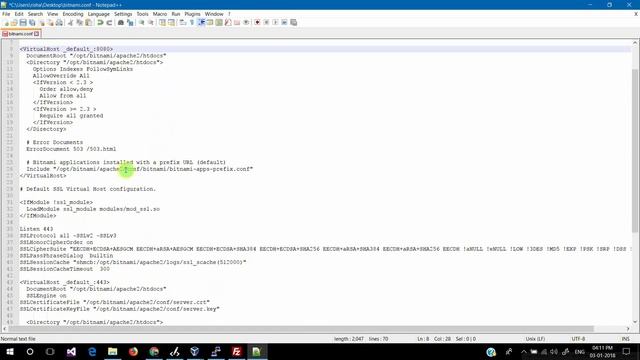
Task: Click the Close All toolbar icon
Action: coord(51,22)
